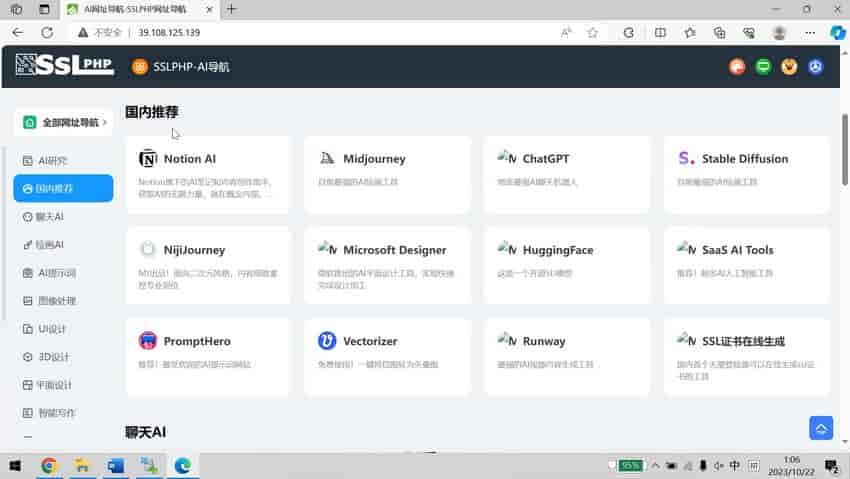Expand the 全部网址导航 dropdown

click(63, 122)
